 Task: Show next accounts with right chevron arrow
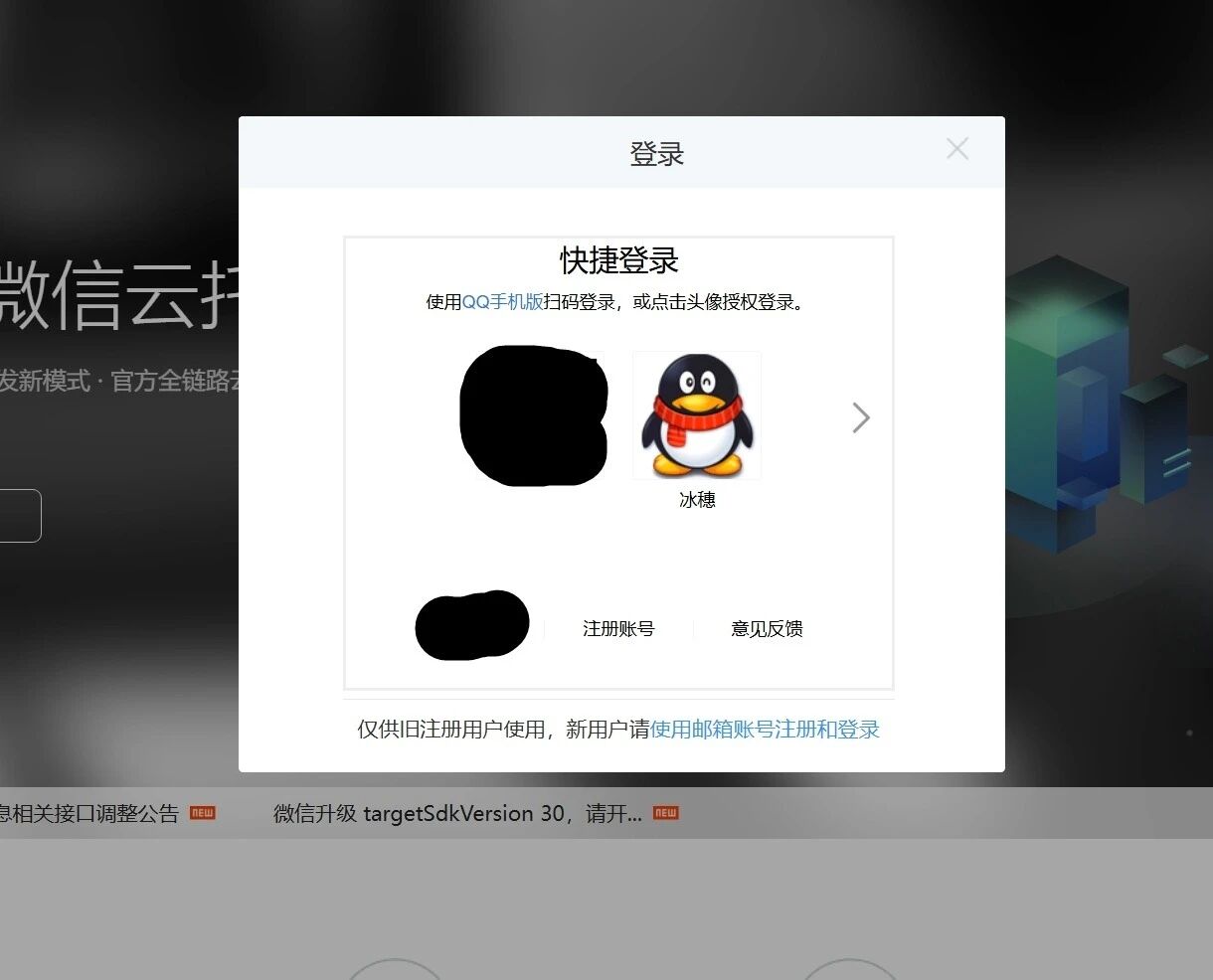(x=861, y=417)
